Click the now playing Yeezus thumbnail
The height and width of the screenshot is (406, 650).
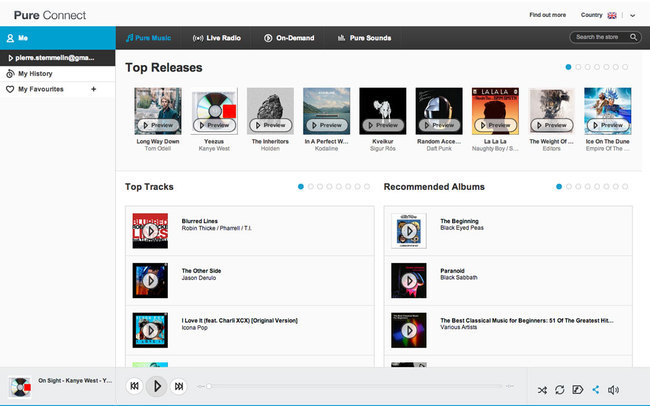click(x=19, y=387)
